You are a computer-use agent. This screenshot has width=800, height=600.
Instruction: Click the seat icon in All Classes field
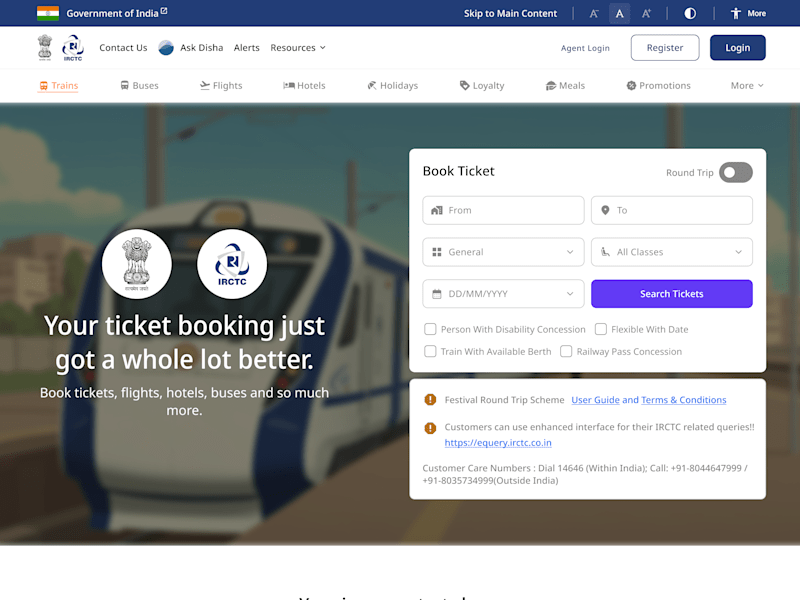(x=605, y=252)
